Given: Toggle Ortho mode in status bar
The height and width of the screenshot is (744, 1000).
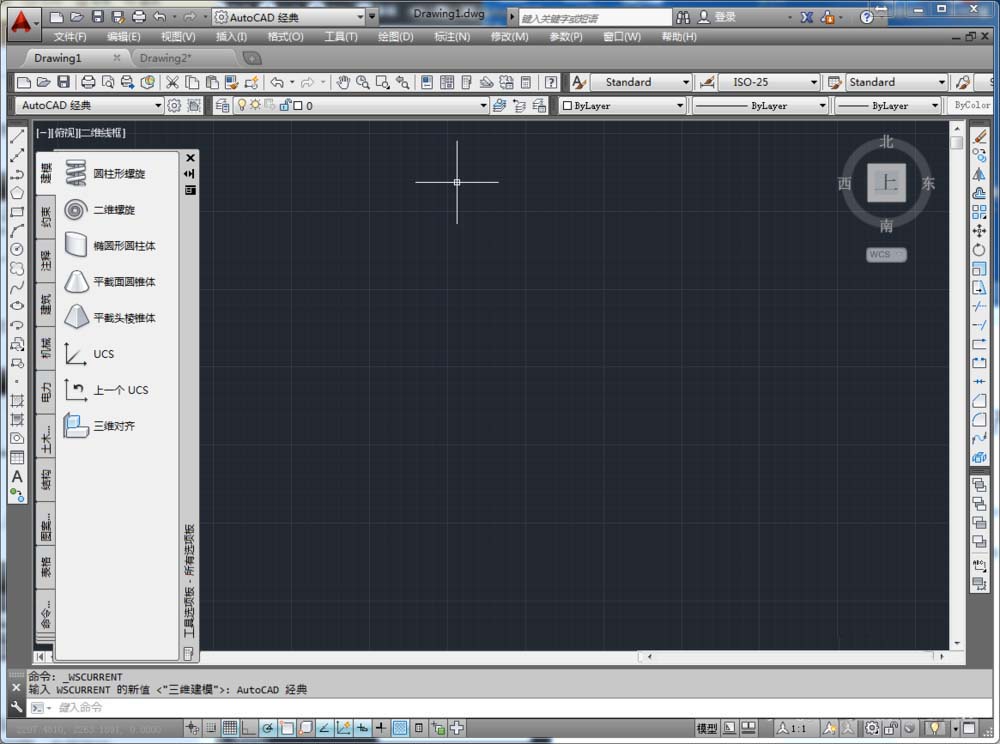Looking at the screenshot, I should pyautogui.click(x=249, y=728).
